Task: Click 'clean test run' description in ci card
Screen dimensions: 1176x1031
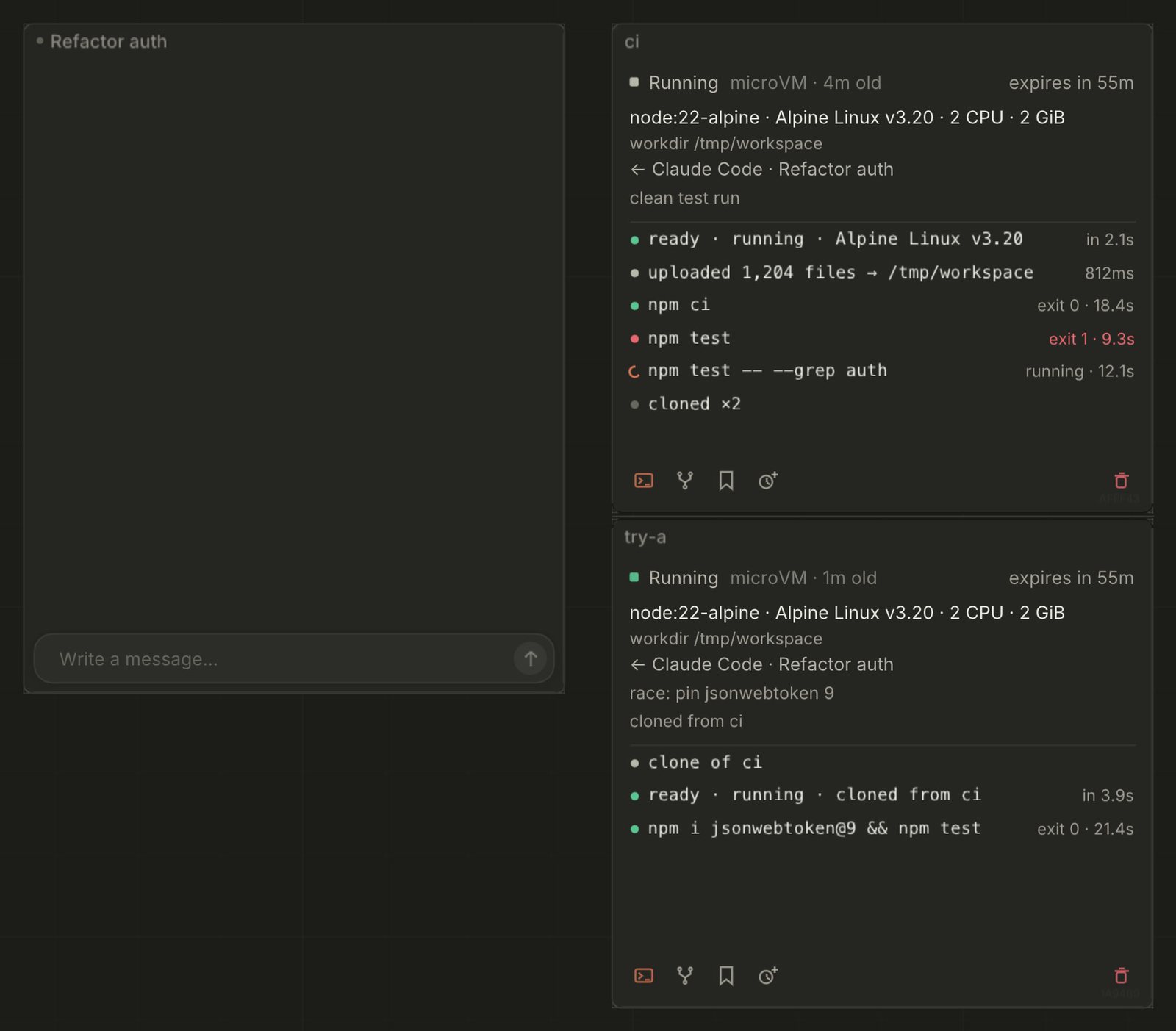Action: 684,198
